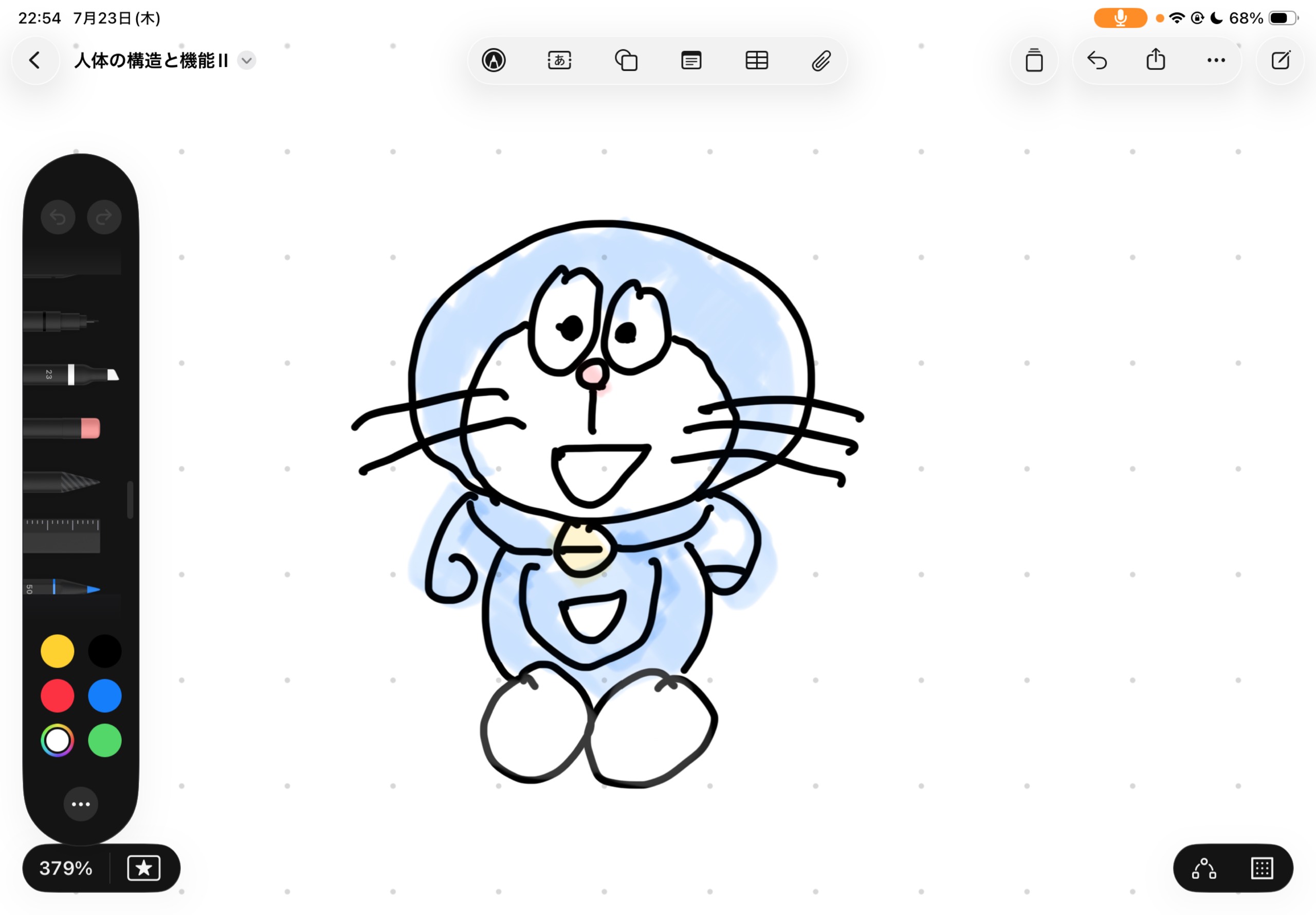The height and width of the screenshot is (915, 1316).
Task: Open the top bar three-dot menu
Action: [1216, 60]
